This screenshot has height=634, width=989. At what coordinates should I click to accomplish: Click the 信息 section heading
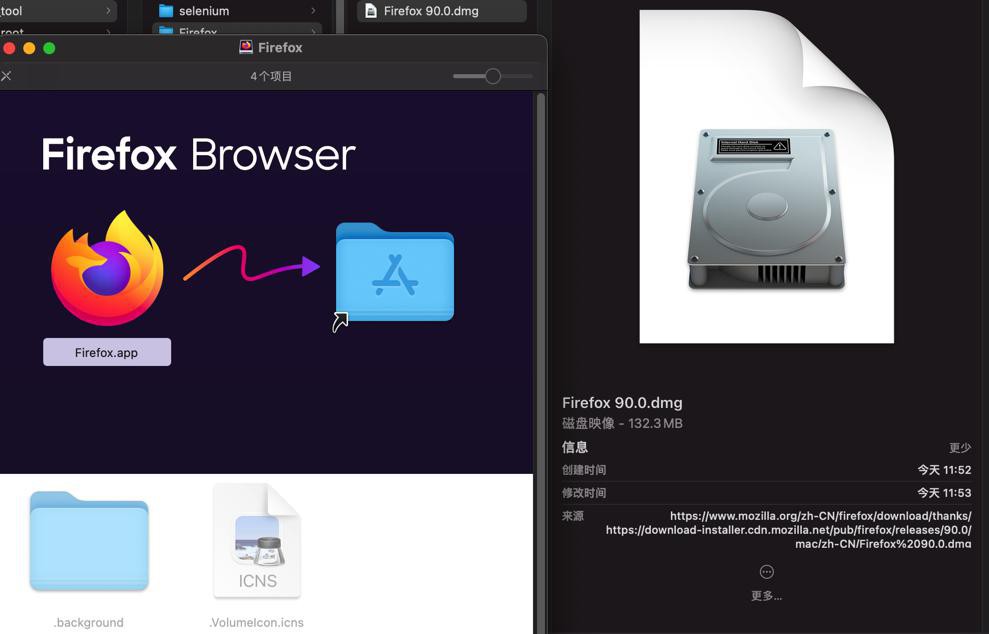click(575, 447)
